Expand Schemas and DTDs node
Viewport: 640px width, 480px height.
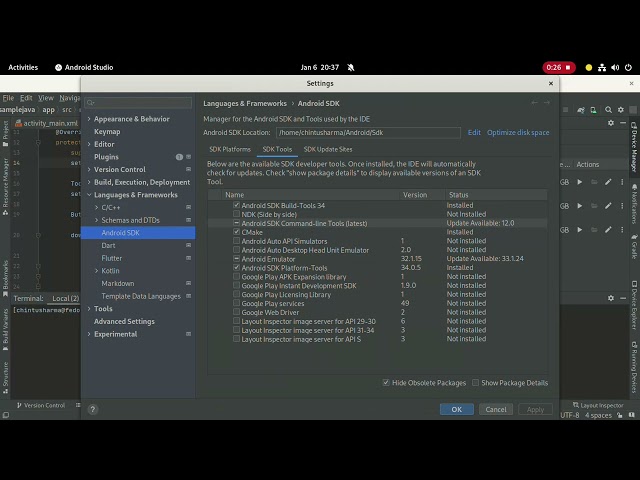point(97,220)
